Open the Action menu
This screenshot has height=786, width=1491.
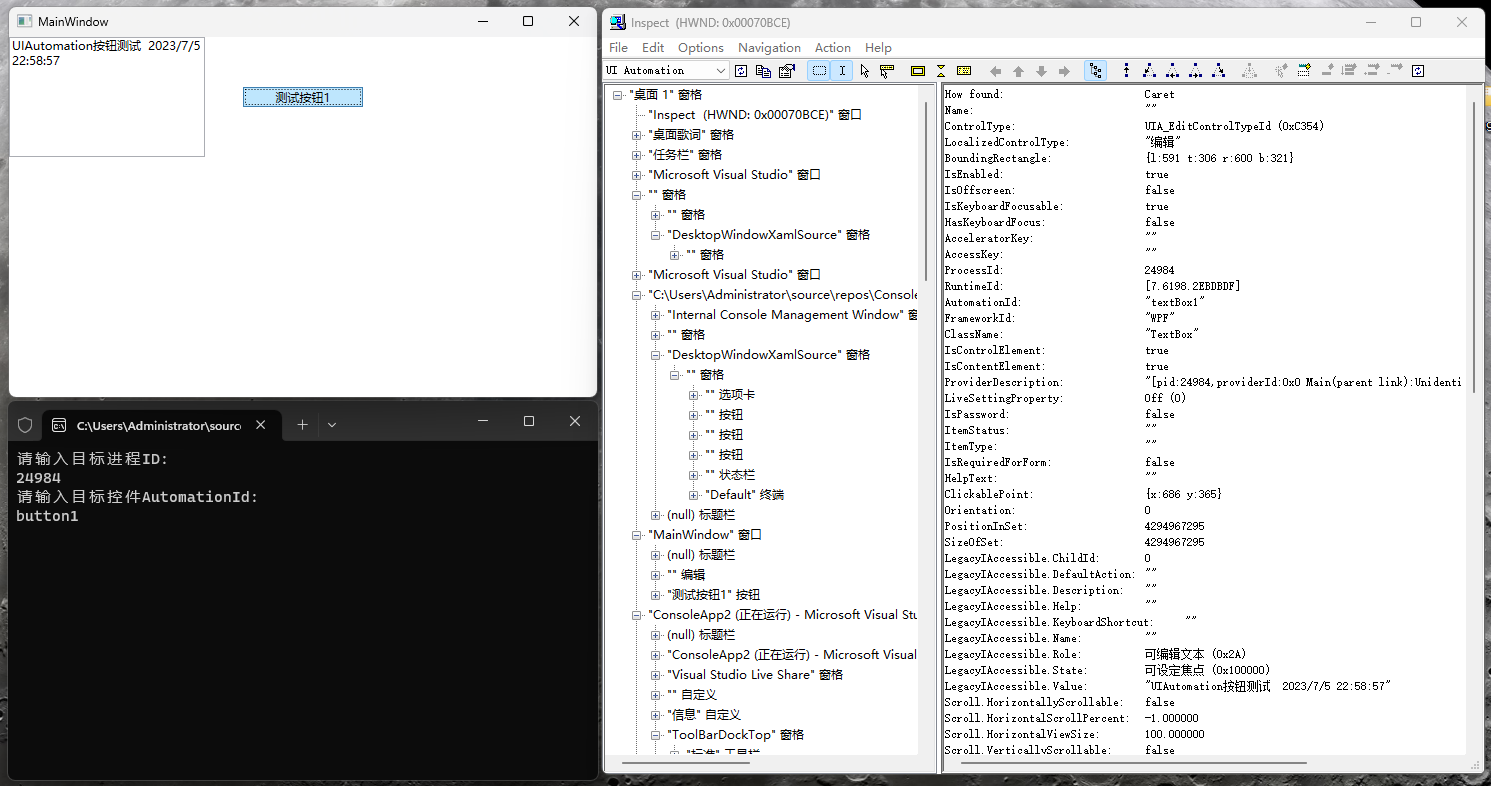(x=832, y=47)
